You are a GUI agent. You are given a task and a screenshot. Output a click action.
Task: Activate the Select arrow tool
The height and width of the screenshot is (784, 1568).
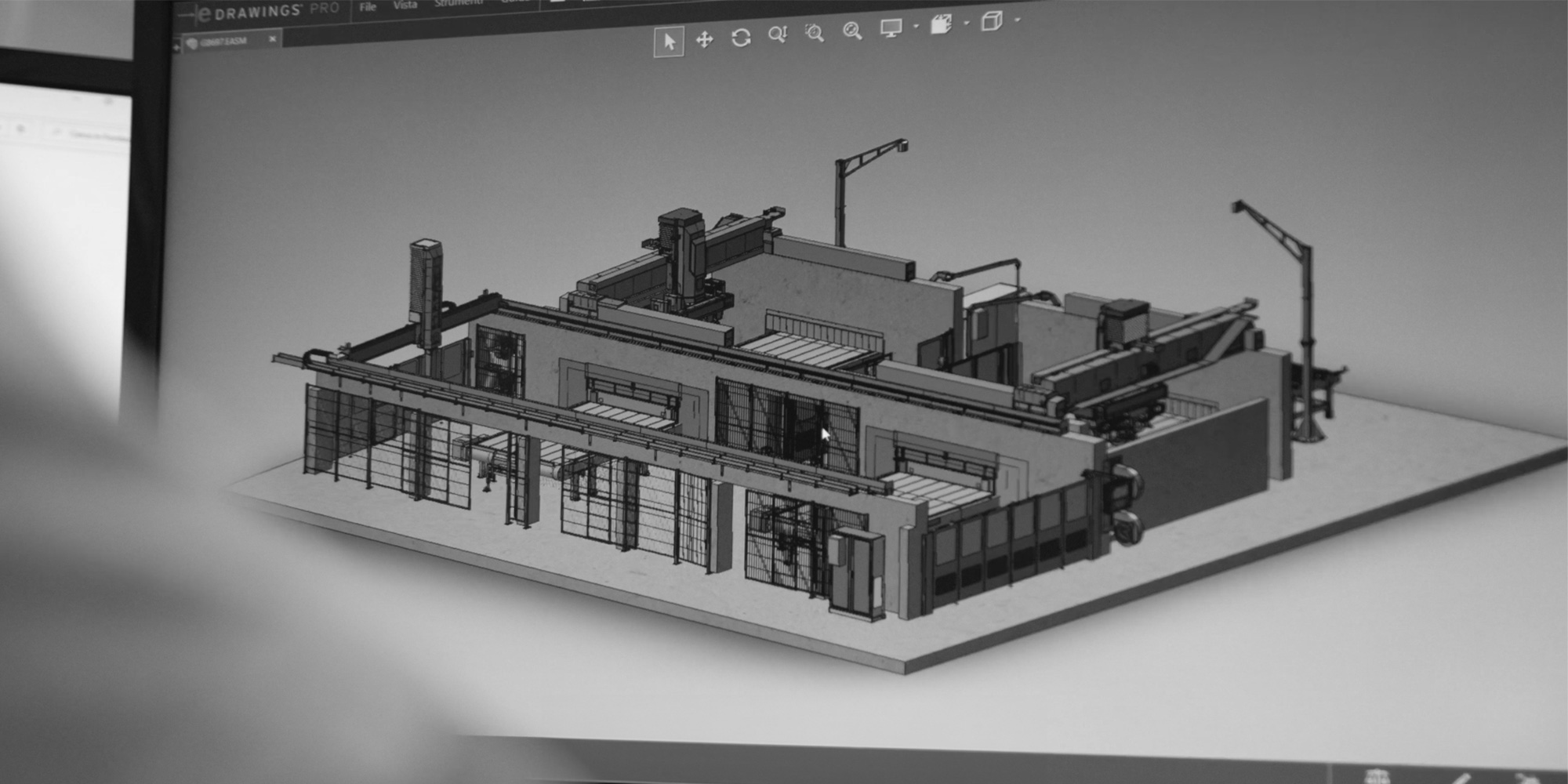coord(669,41)
